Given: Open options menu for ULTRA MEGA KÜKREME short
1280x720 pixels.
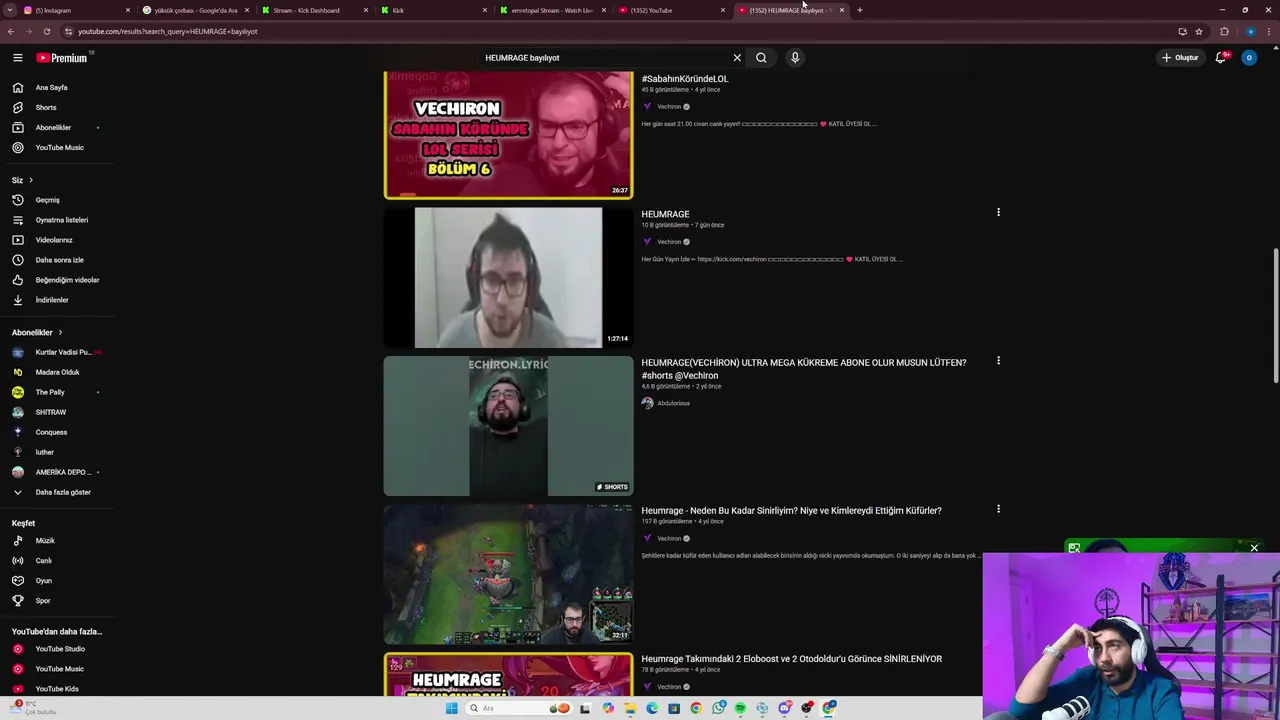Looking at the screenshot, I should pos(998,361).
